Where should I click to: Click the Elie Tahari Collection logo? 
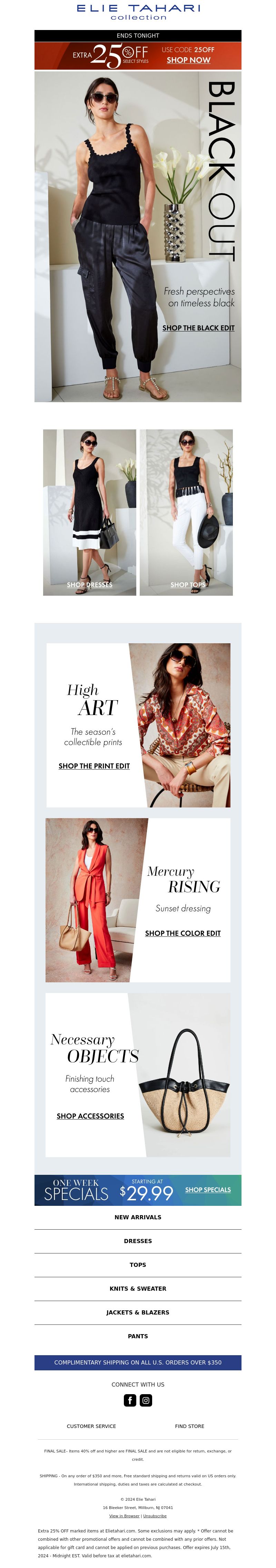tap(138, 12)
